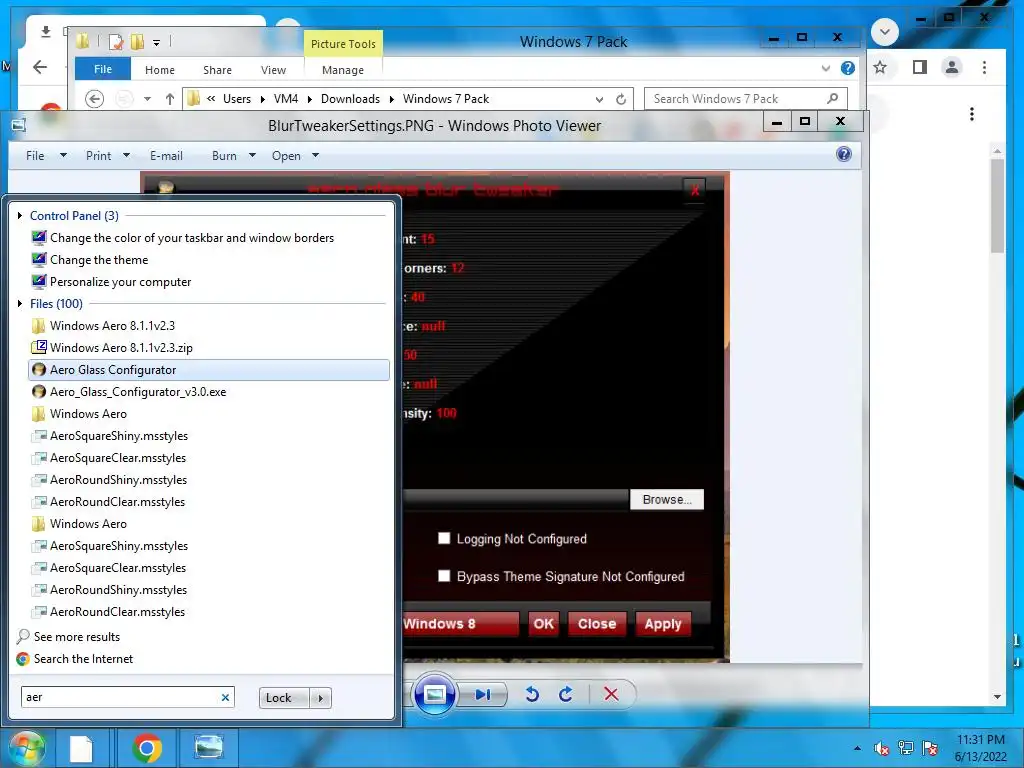
Task: Click volume muted tray icon
Action: point(882,748)
